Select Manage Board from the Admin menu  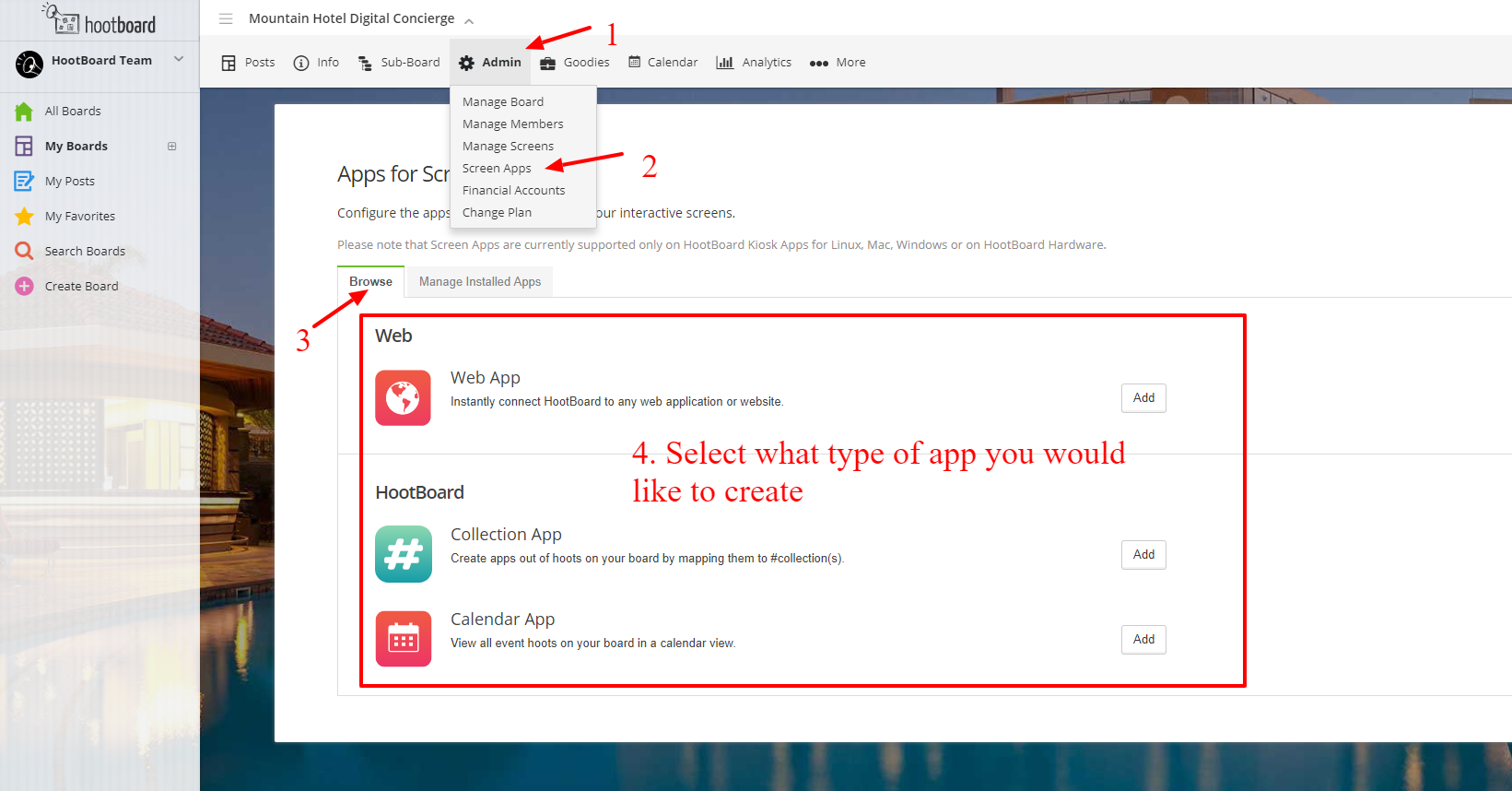[503, 102]
